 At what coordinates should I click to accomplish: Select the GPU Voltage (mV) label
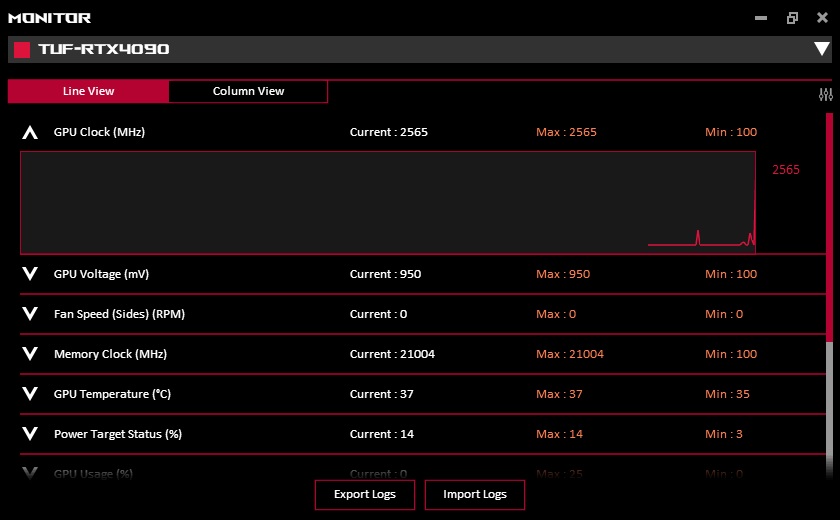[x=101, y=274]
